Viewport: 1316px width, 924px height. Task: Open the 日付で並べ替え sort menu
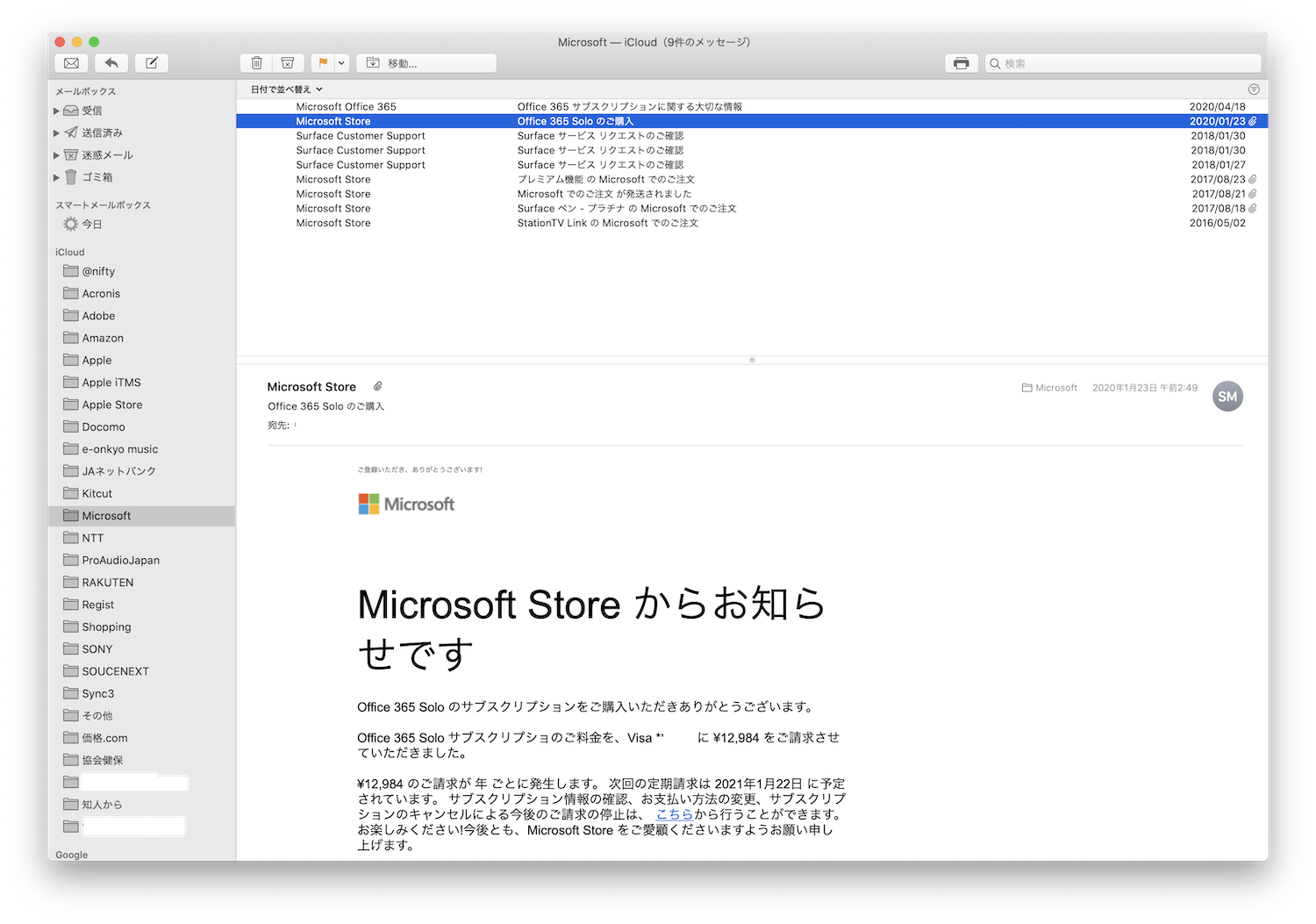pos(287,90)
